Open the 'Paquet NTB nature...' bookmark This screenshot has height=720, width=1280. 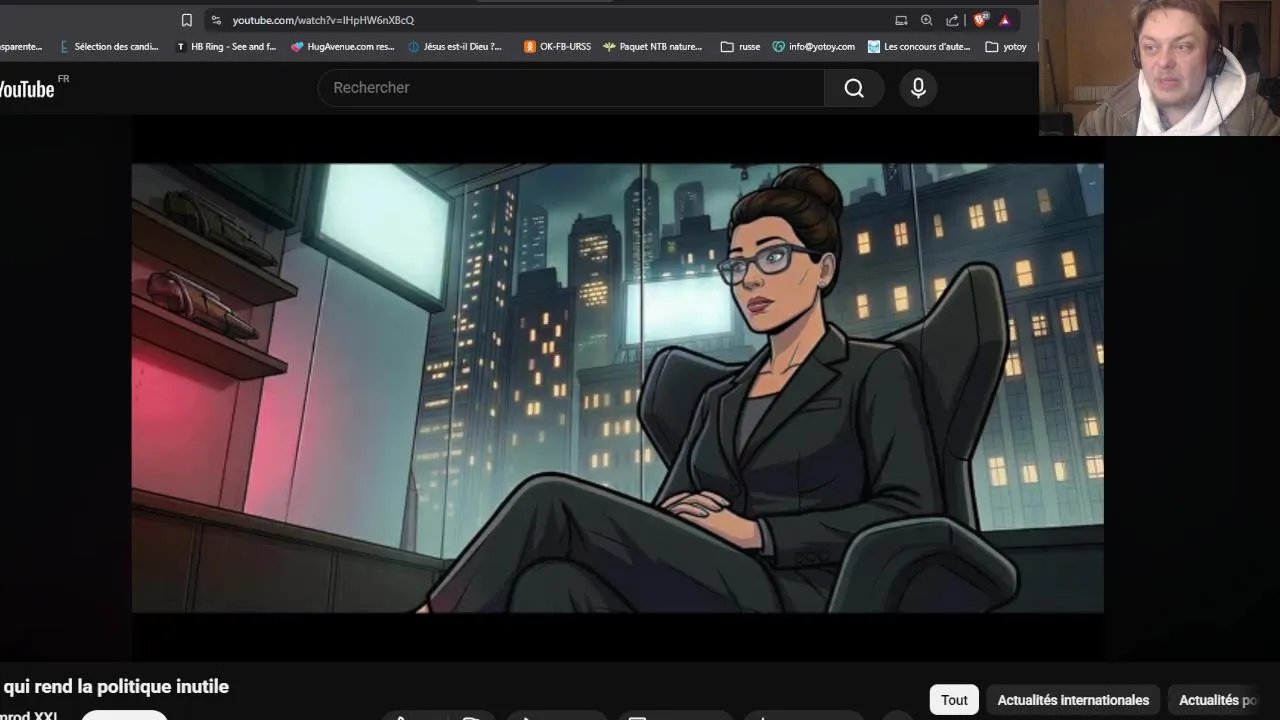point(653,46)
